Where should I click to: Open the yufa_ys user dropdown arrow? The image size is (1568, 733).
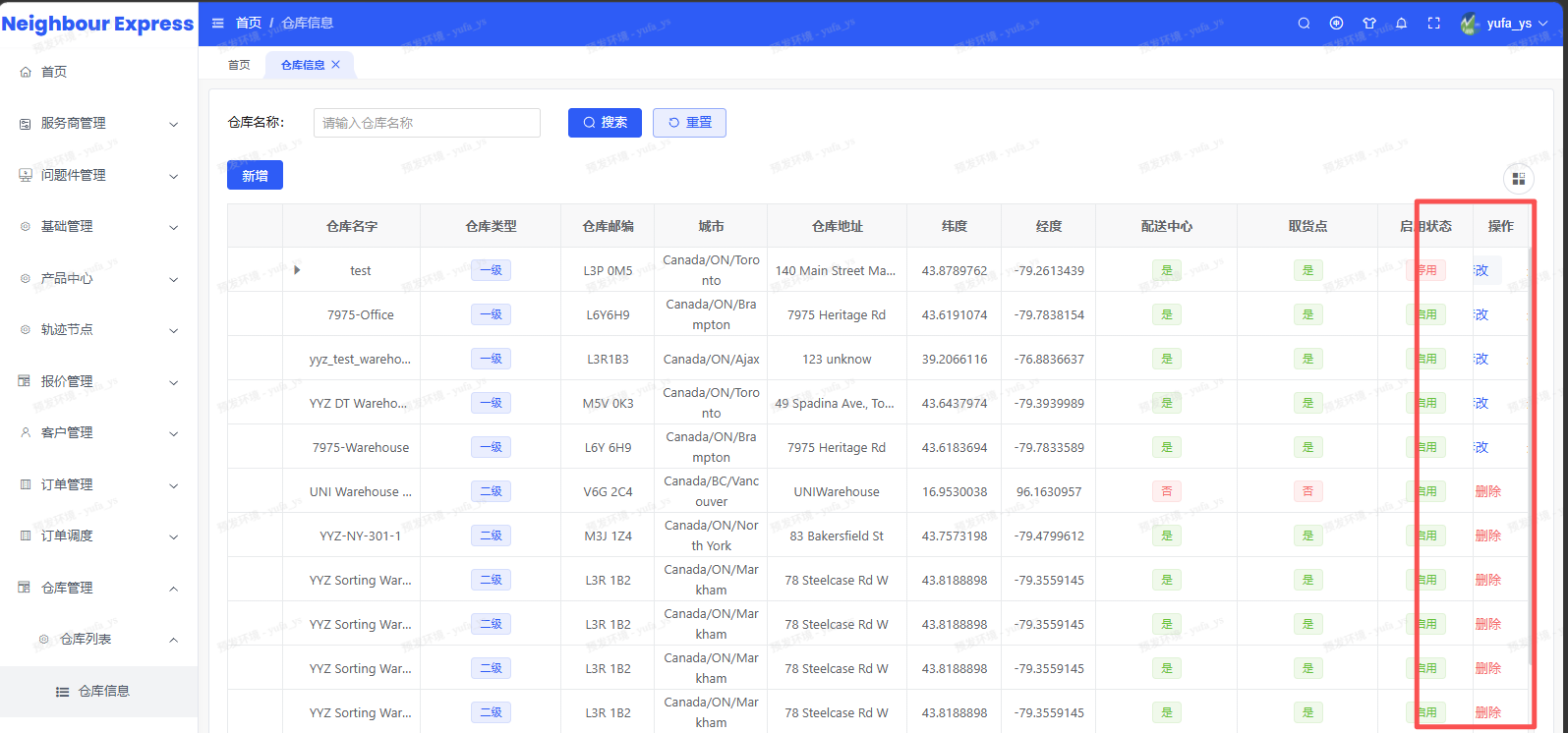pyautogui.click(x=1542, y=24)
